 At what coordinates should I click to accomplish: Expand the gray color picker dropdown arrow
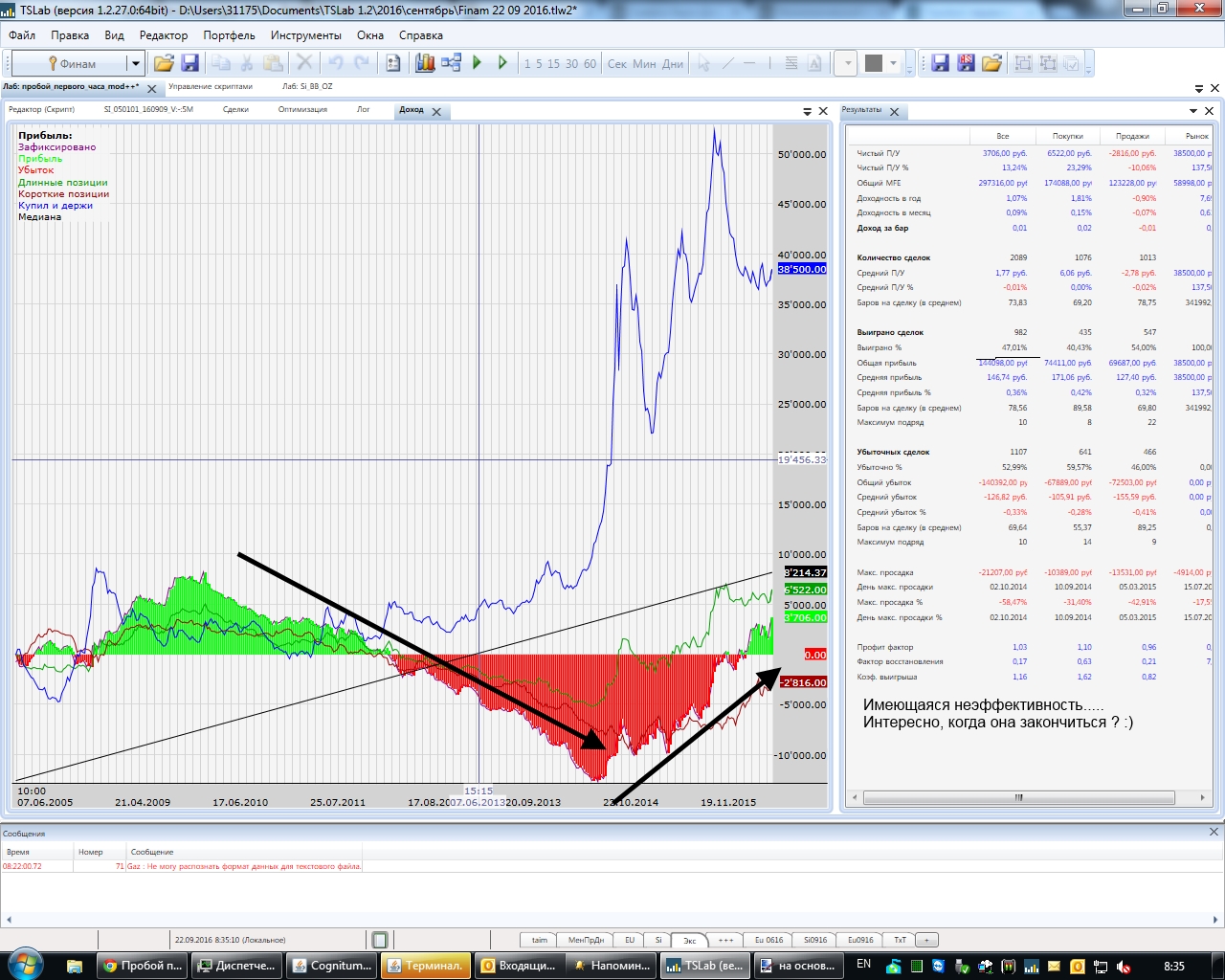pos(894,64)
